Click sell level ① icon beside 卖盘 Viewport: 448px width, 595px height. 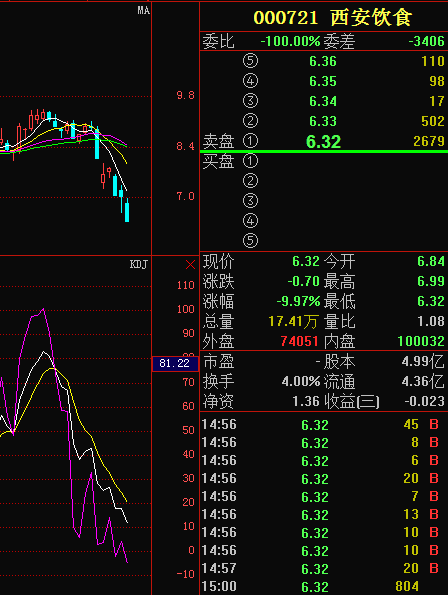pos(250,141)
